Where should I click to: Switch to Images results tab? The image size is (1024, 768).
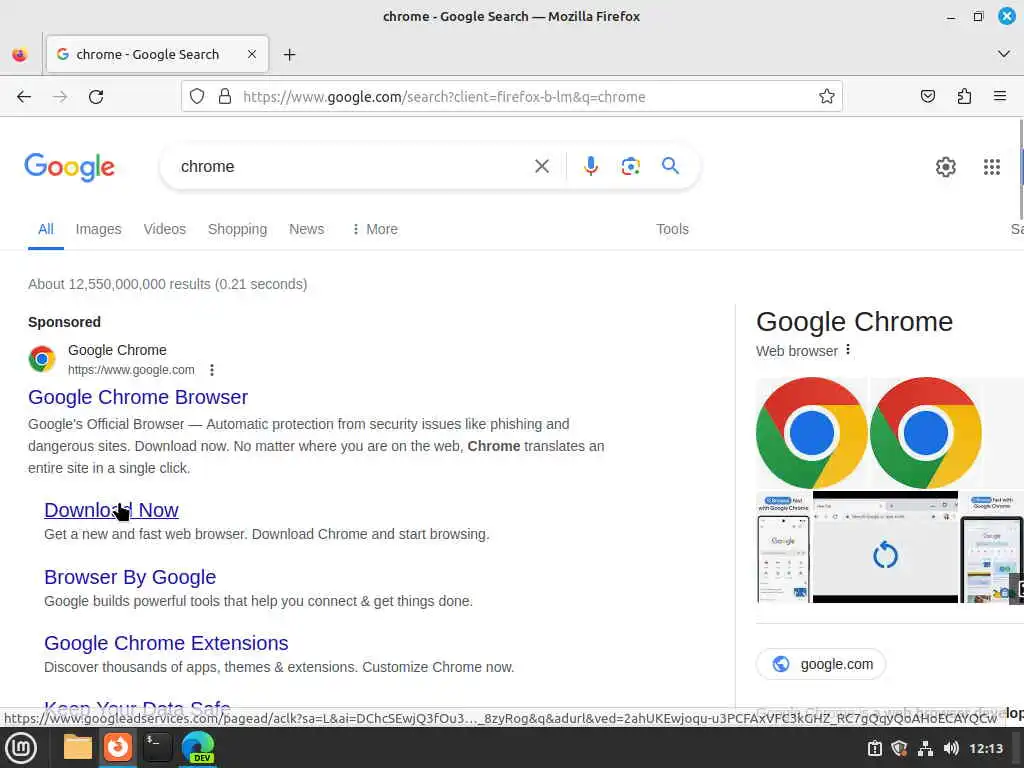click(98, 229)
